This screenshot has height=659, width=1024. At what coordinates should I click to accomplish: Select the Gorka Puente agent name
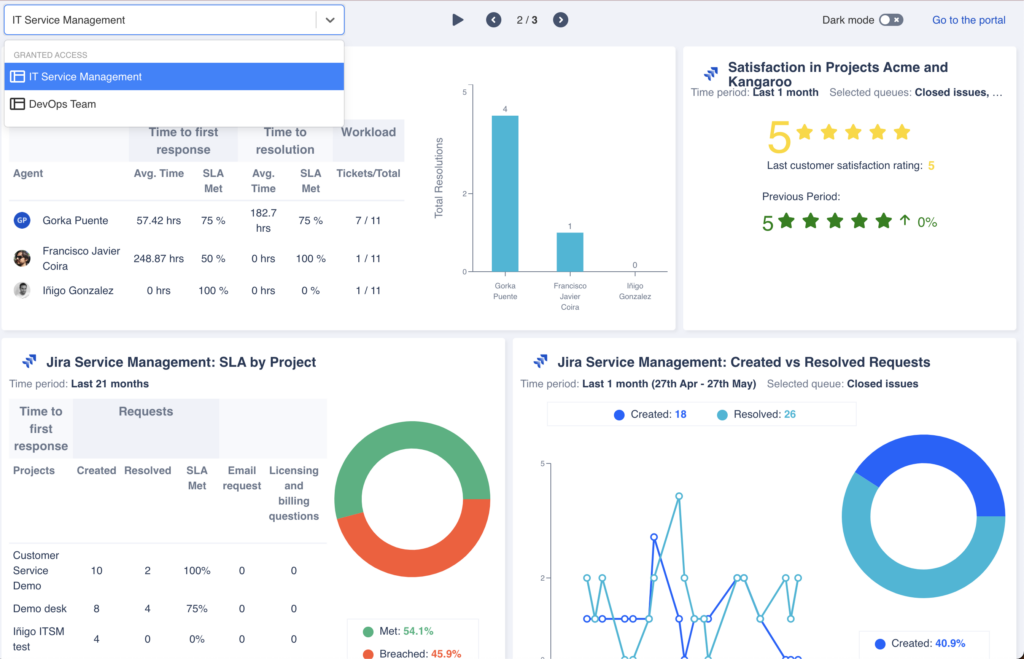tap(75, 220)
